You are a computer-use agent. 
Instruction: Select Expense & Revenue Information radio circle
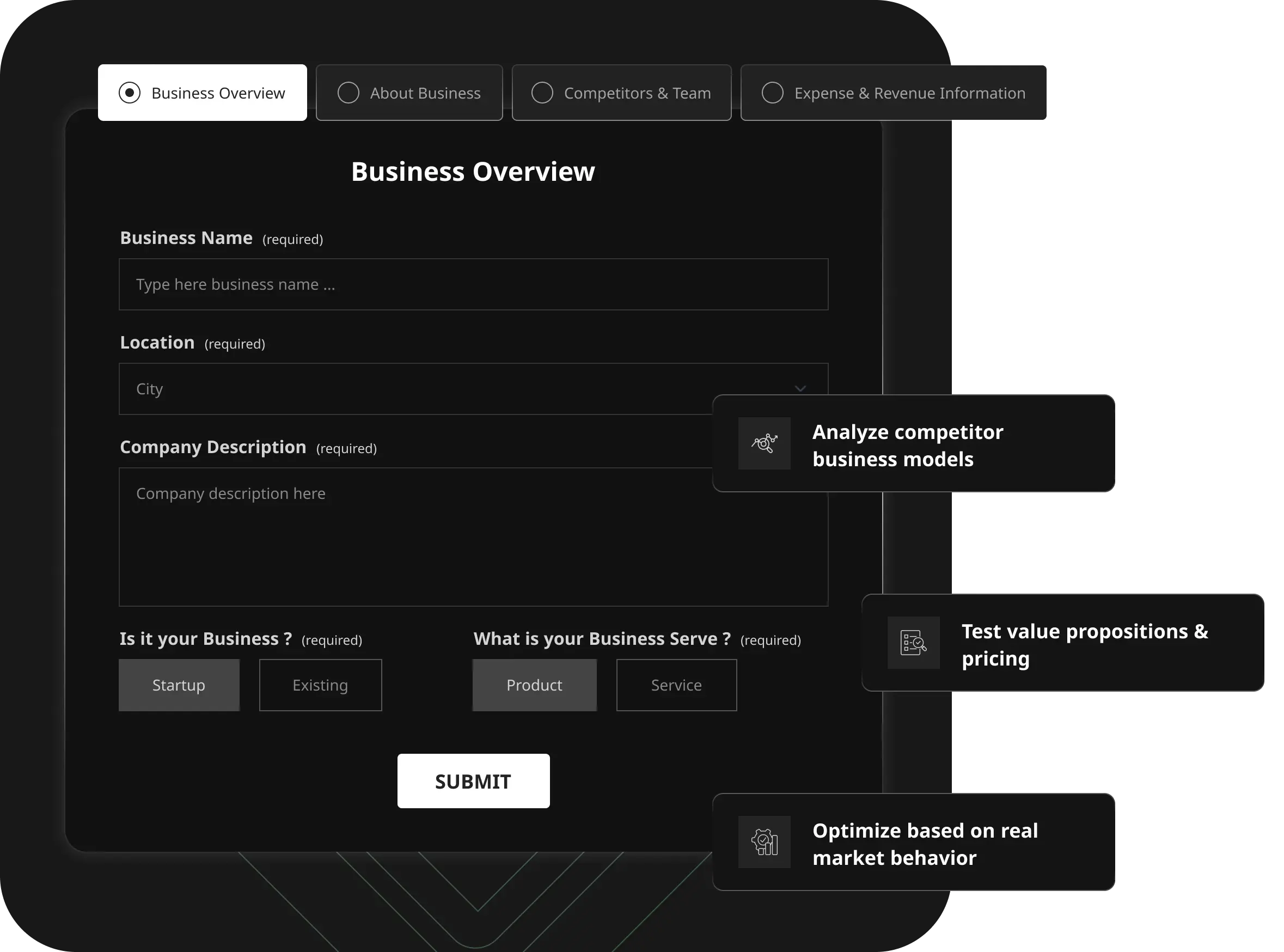point(773,93)
